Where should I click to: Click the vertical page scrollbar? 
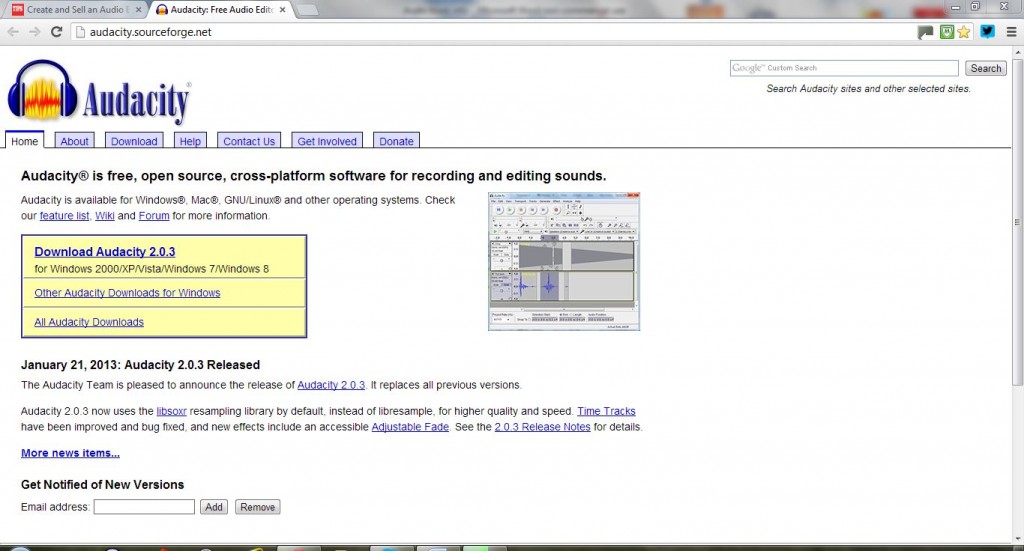[x=1017, y=222]
